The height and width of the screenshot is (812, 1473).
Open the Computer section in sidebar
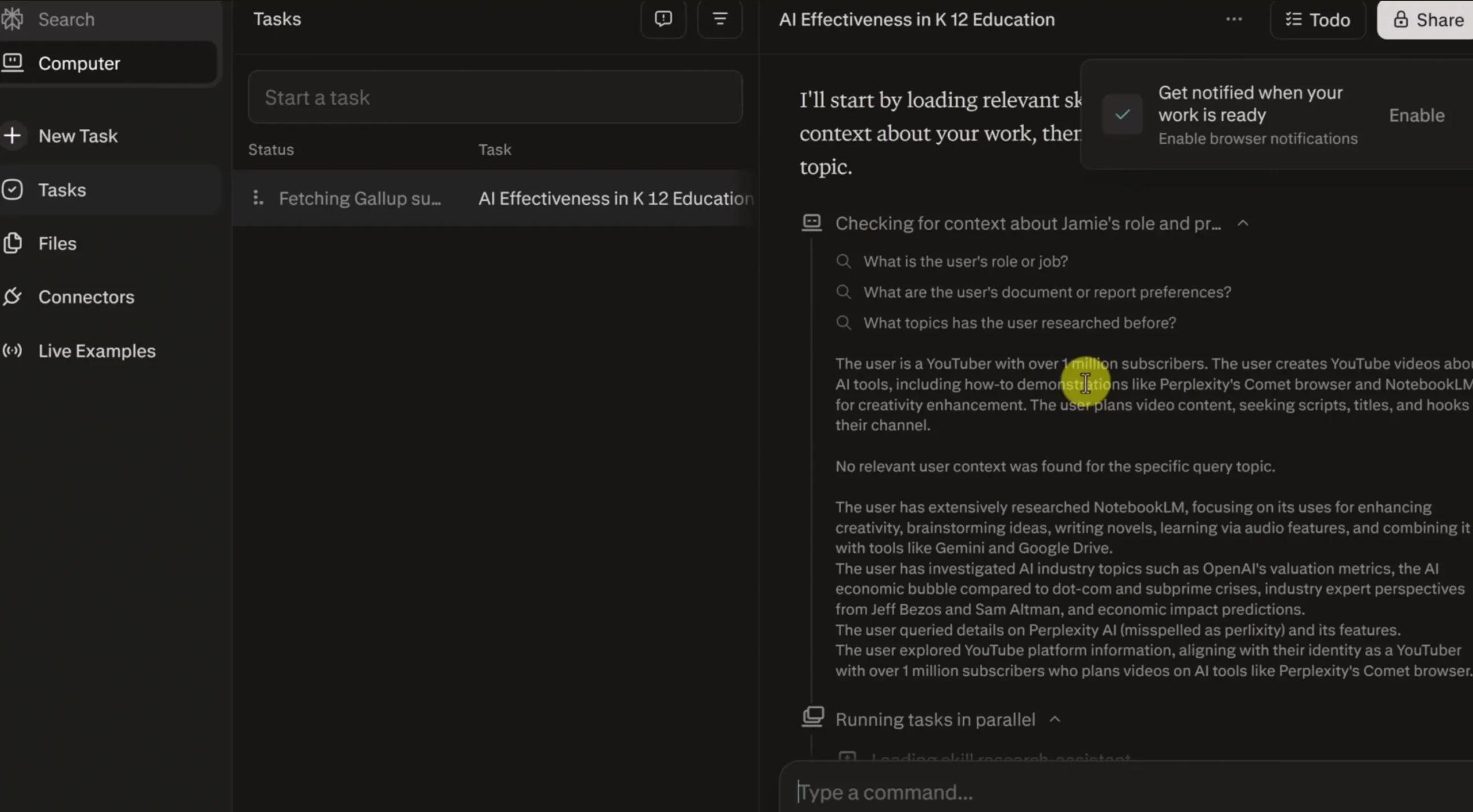[79, 63]
